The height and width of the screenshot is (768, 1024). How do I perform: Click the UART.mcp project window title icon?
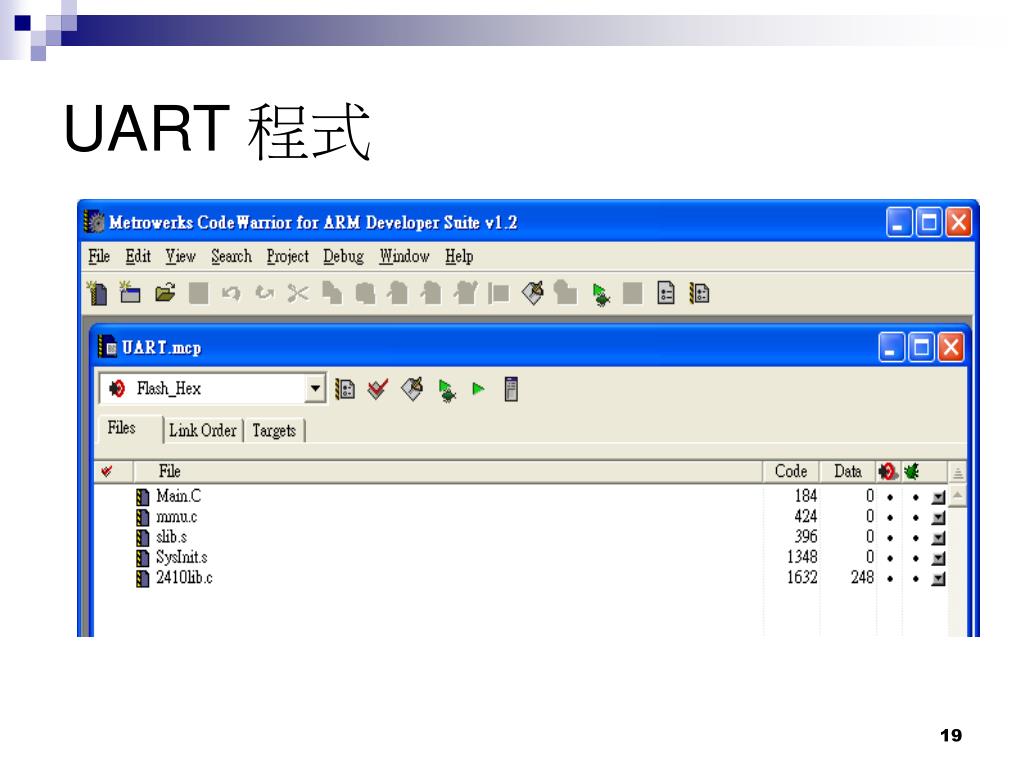[x=107, y=347]
